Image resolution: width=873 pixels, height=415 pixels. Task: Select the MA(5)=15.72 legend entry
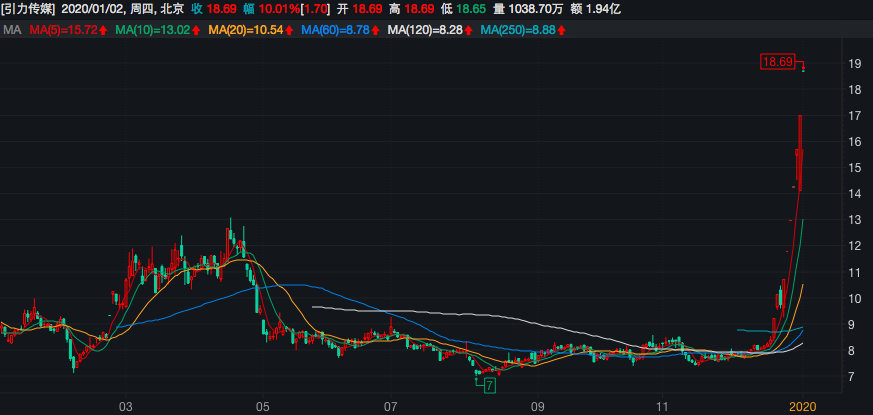click(x=62, y=31)
